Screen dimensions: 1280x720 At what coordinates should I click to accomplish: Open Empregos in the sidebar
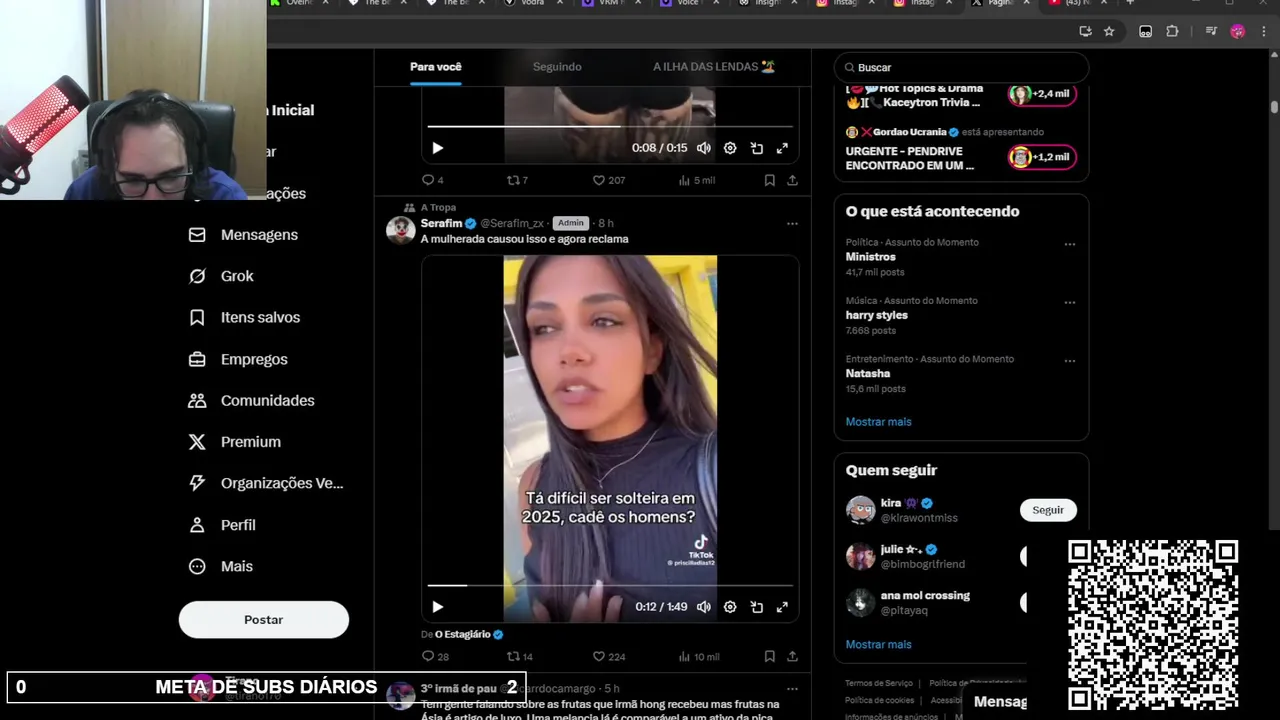pyautogui.click(x=238, y=359)
